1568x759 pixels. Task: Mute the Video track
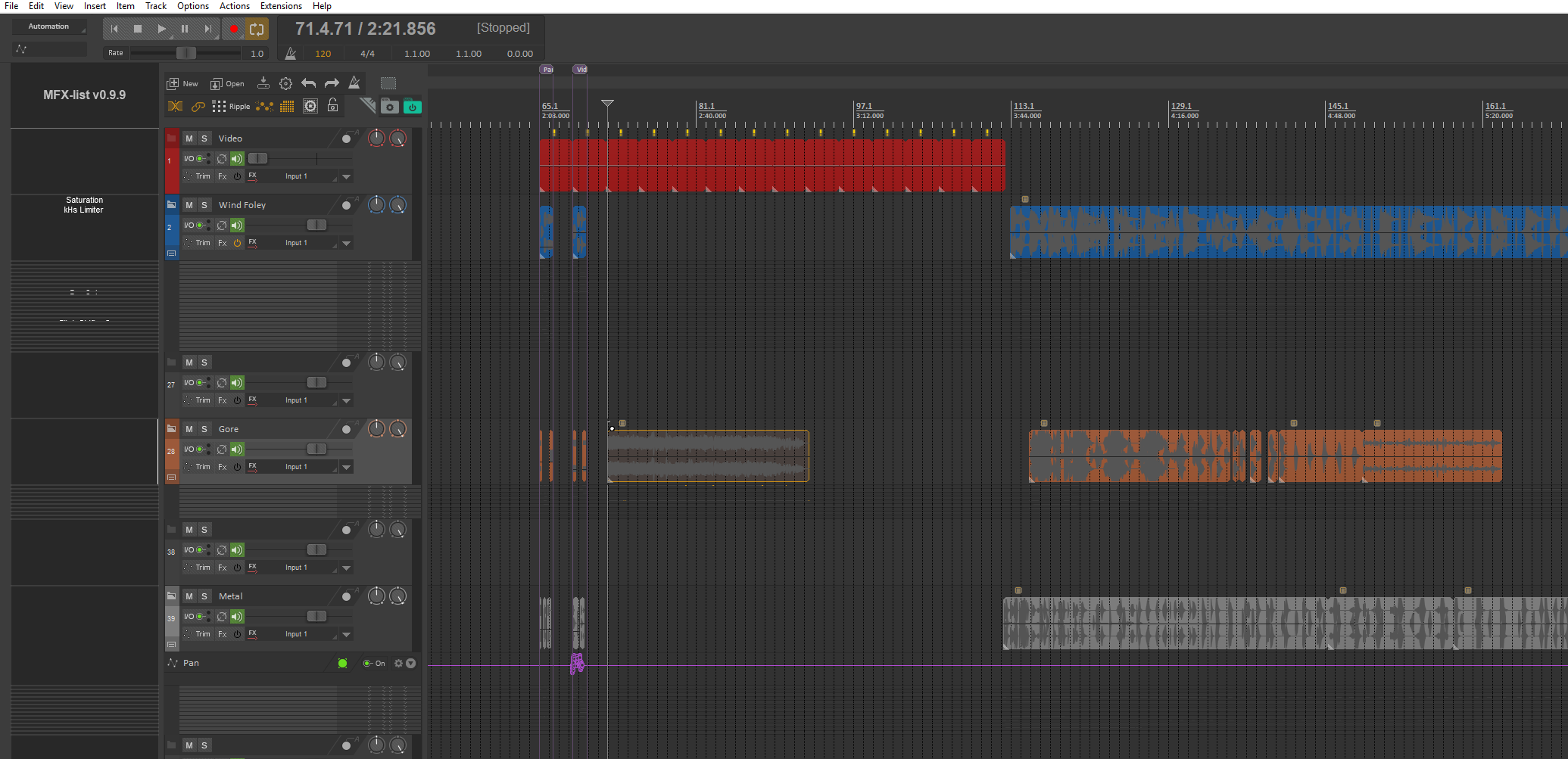pyautogui.click(x=189, y=138)
